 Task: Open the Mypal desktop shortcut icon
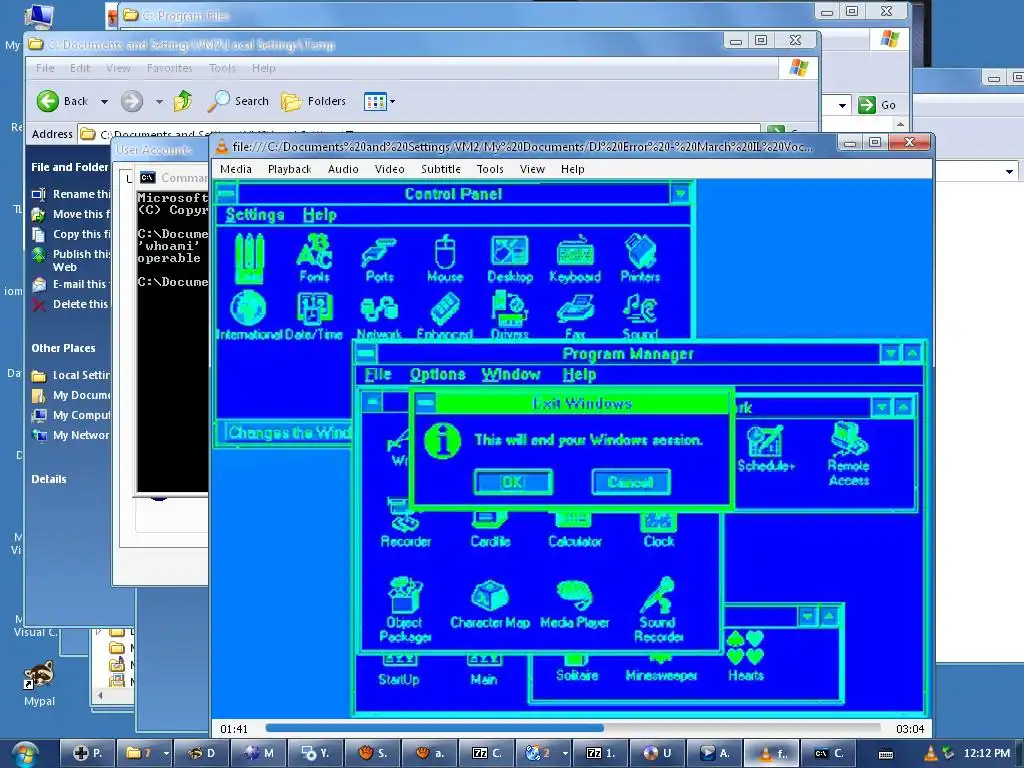39,675
